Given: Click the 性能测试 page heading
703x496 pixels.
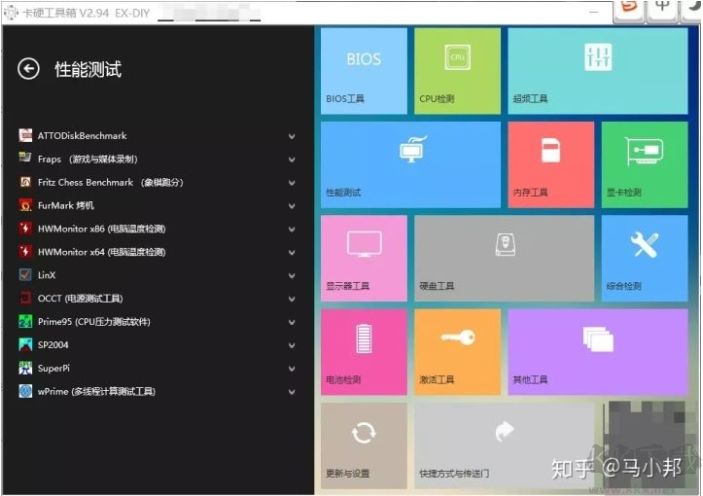Looking at the screenshot, I should [x=88, y=69].
